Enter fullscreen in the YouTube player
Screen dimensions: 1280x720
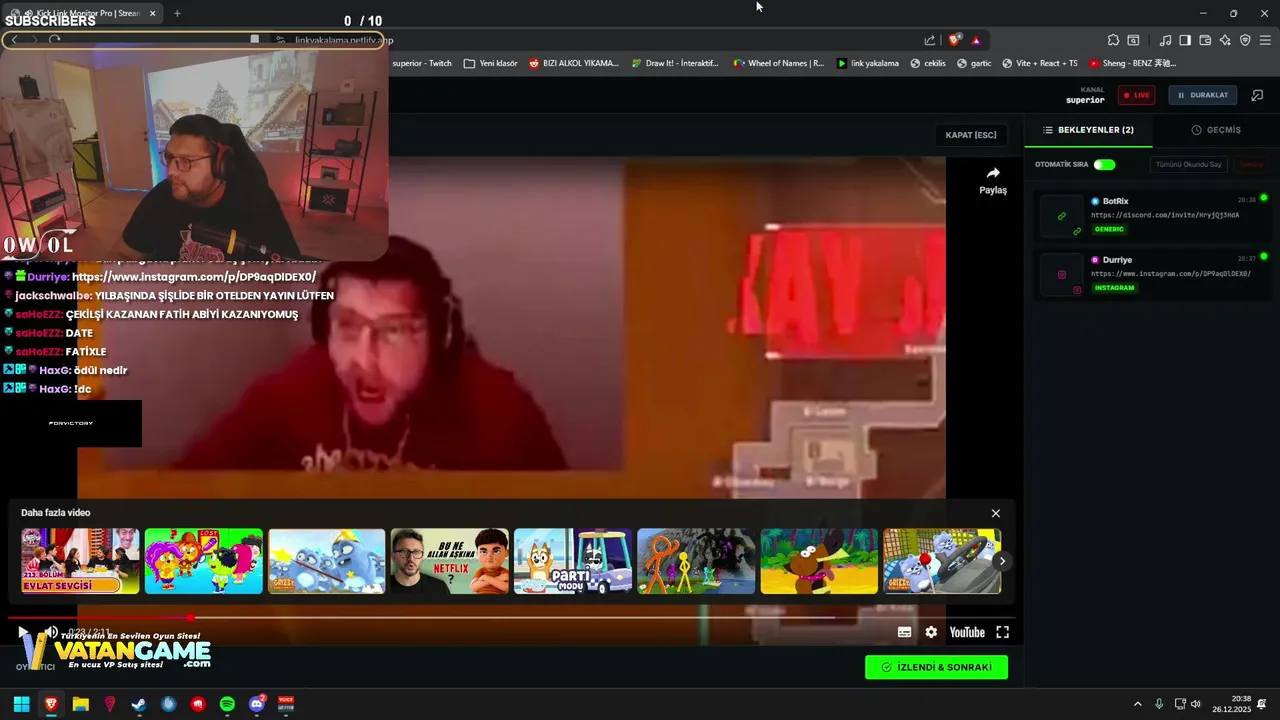(1002, 632)
